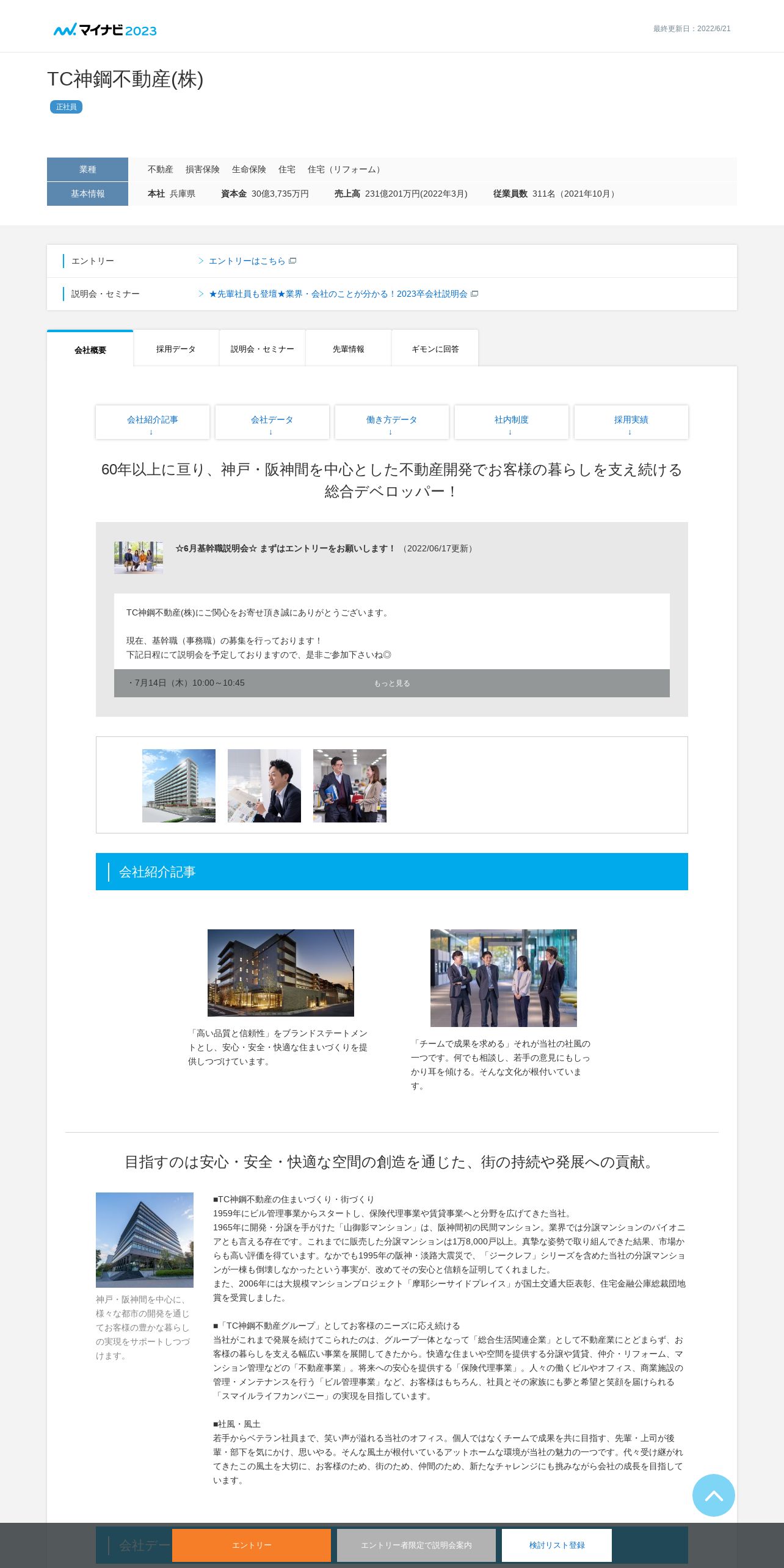This screenshot has height=1568, width=784.
Task: Click the 会社紹介記事 blue section header
Action: (x=392, y=871)
